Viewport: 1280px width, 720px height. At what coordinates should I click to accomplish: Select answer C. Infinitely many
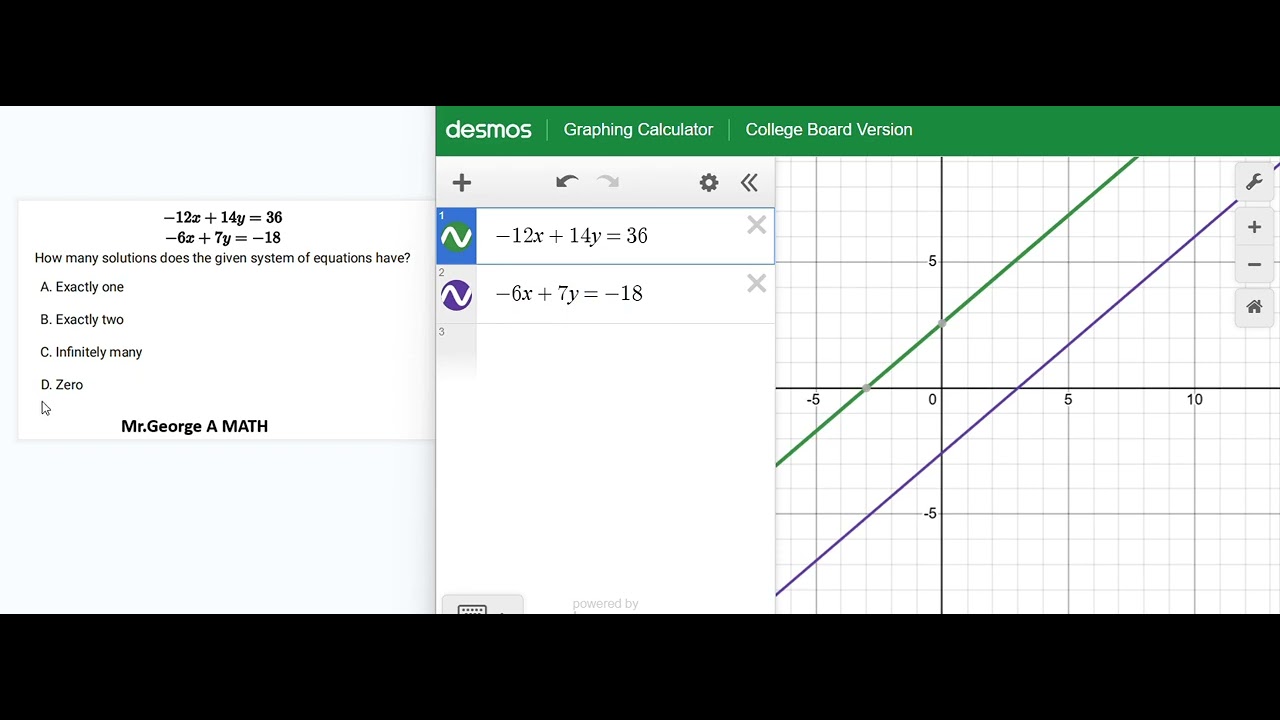(x=91, y=352)
